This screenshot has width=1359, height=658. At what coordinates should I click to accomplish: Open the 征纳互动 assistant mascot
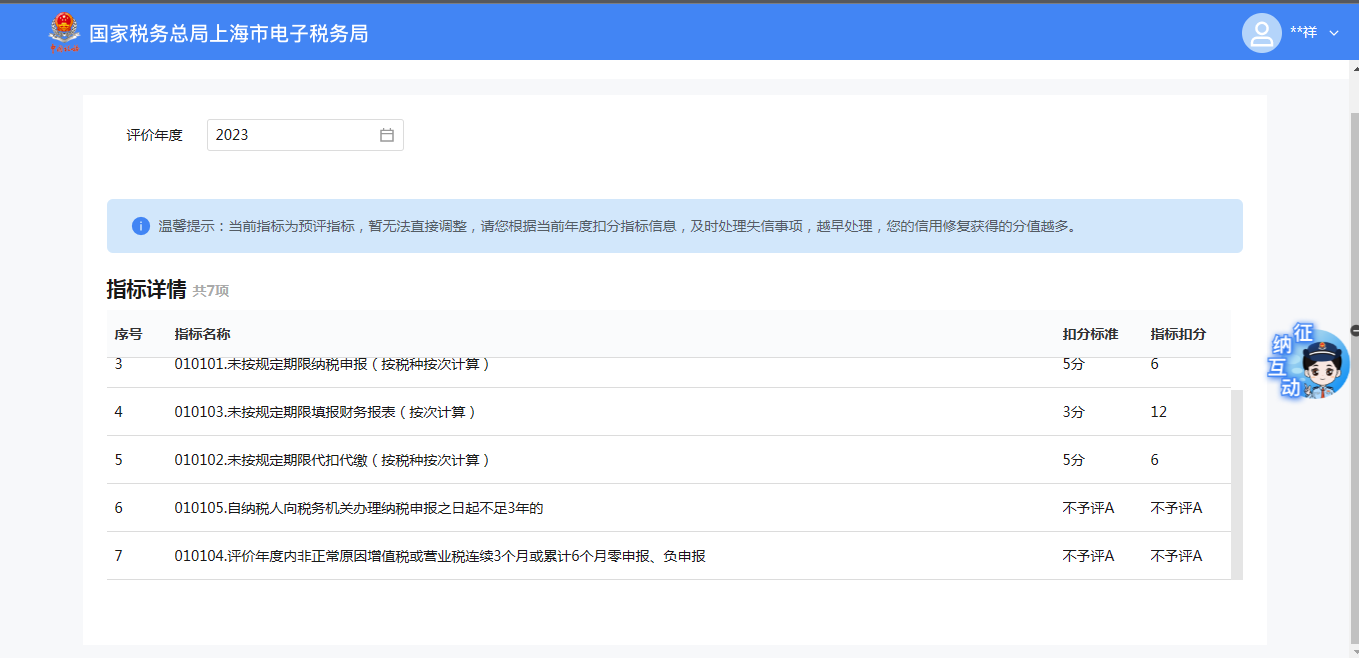1311,363
